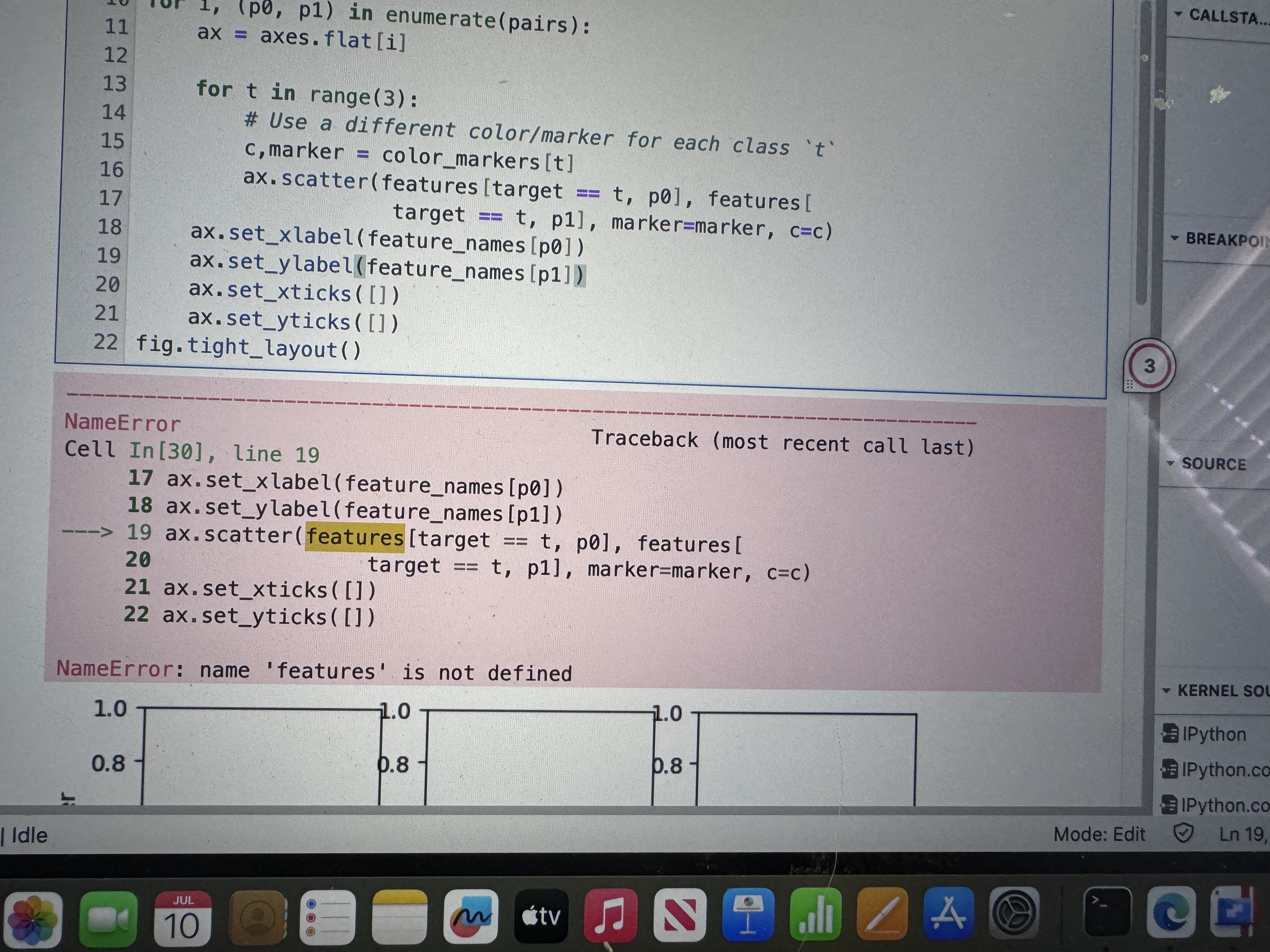Launch the Music app from the Dock

[610, 915]
